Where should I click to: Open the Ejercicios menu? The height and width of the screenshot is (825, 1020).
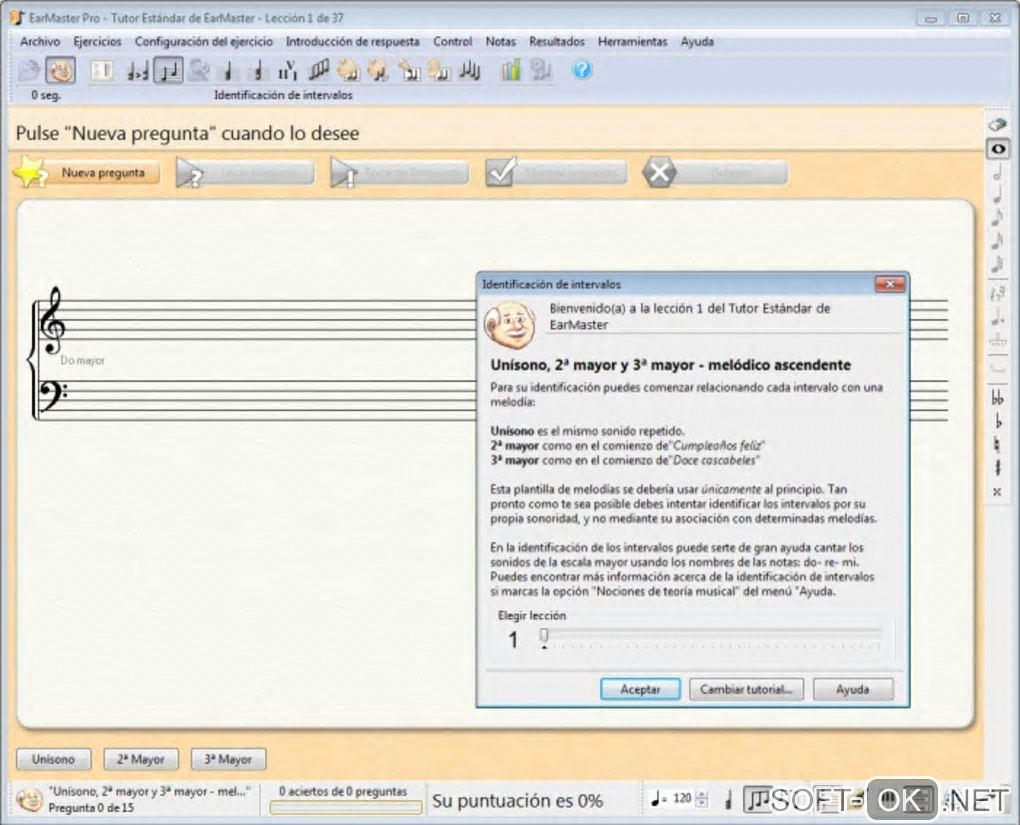tap(97, 42)
